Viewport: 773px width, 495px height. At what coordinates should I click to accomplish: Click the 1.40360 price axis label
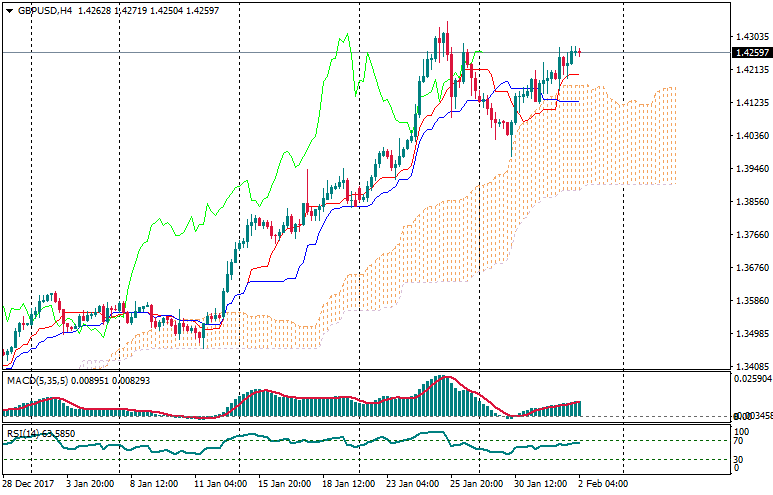click(x=749, y=136)
